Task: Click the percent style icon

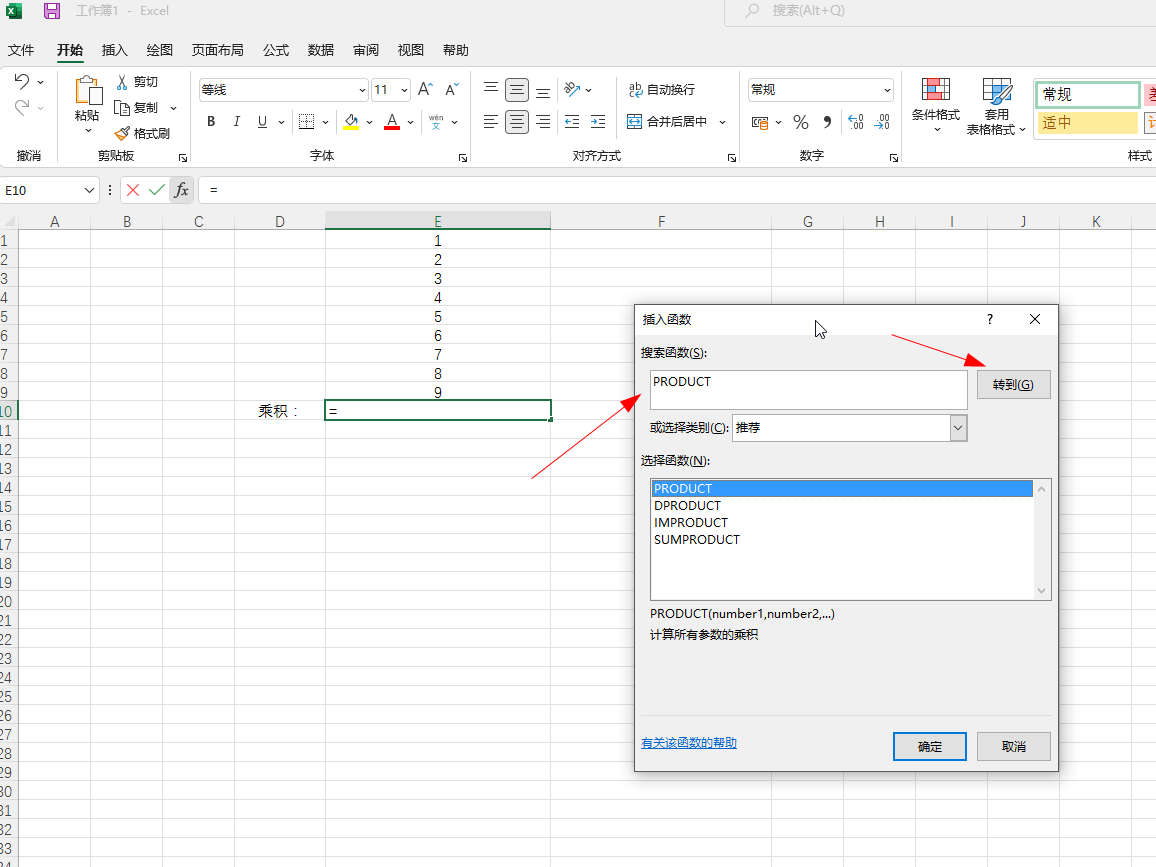Action: (800, 122)
